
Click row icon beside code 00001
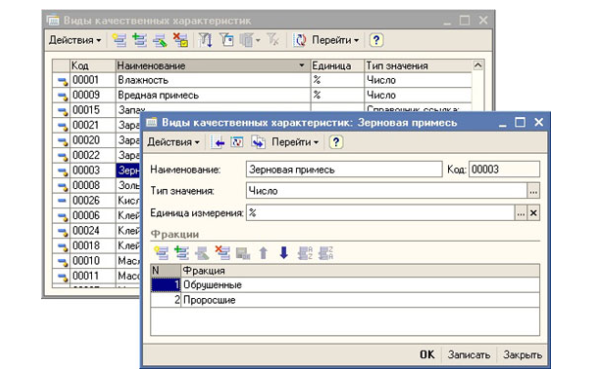pyautogui.click(x=62, y=80)
